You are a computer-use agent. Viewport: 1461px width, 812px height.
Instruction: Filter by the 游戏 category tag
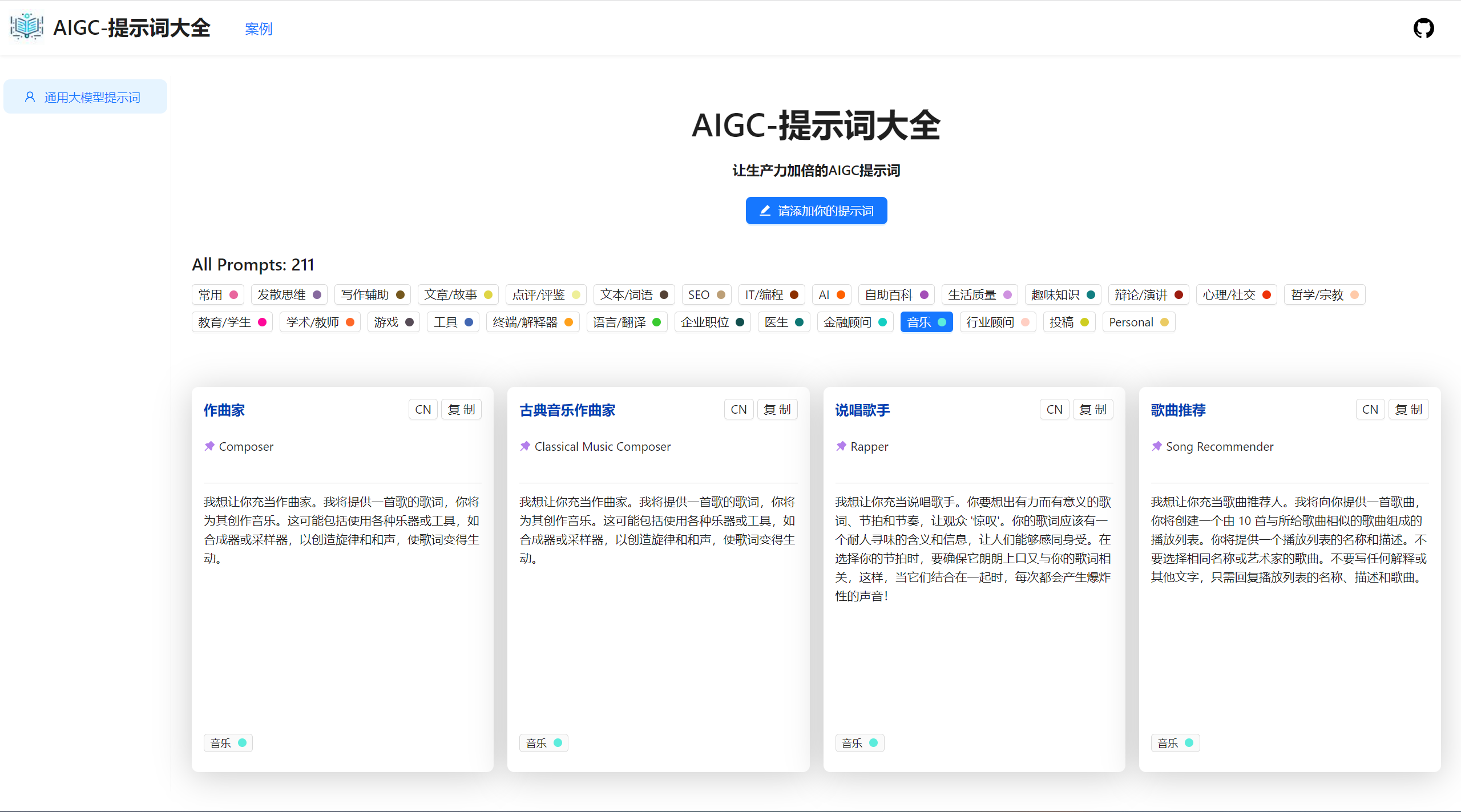pyautogui.click(x=393, y=322)
